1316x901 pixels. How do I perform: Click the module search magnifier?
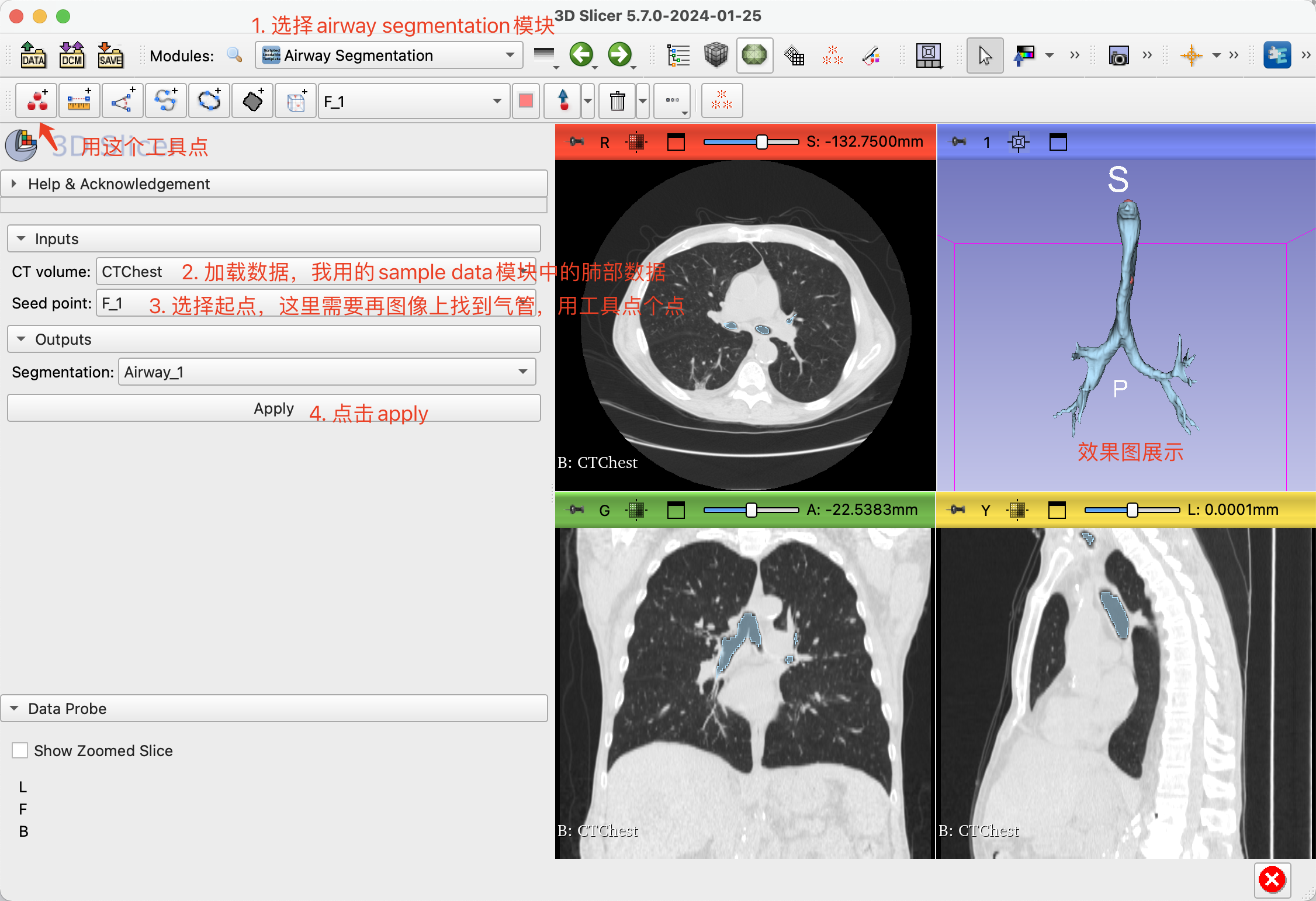tap(235, 55)
